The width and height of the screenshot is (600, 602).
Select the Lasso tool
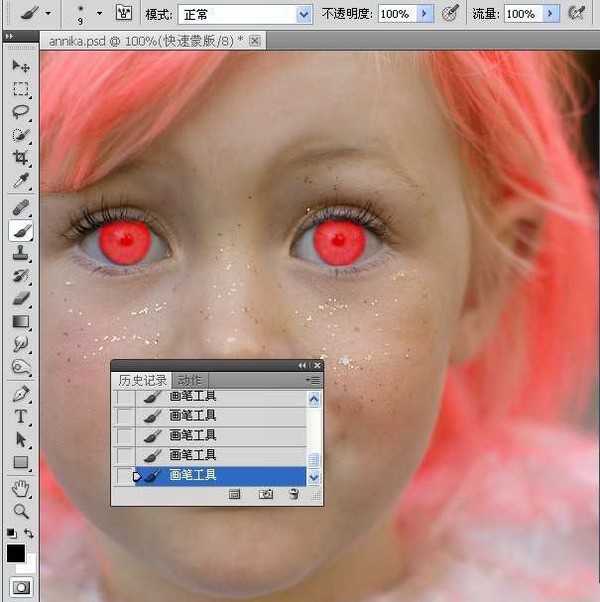click(x=20, y=112)
